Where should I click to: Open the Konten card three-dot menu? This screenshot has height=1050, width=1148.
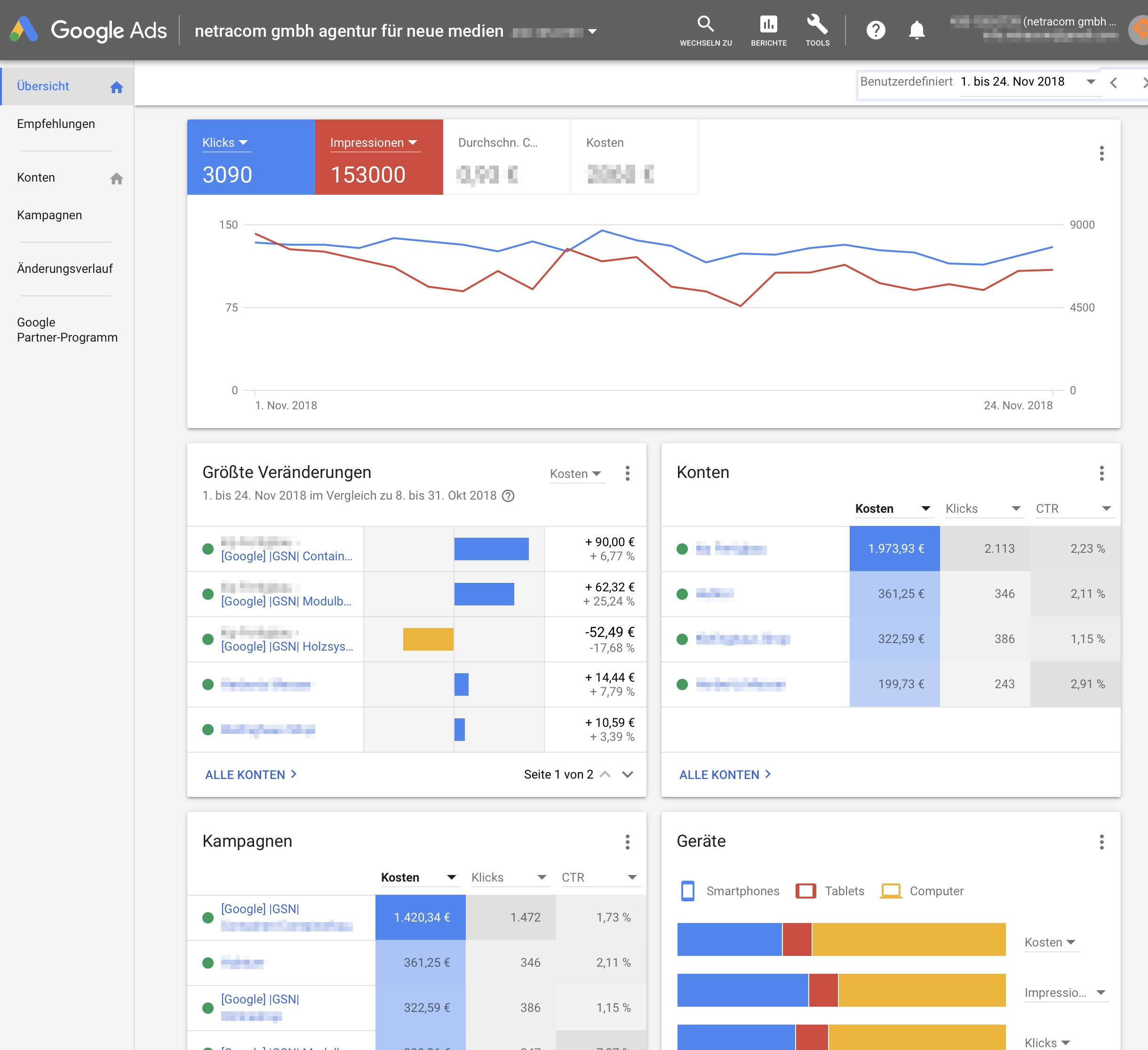tap(1101, 473)
